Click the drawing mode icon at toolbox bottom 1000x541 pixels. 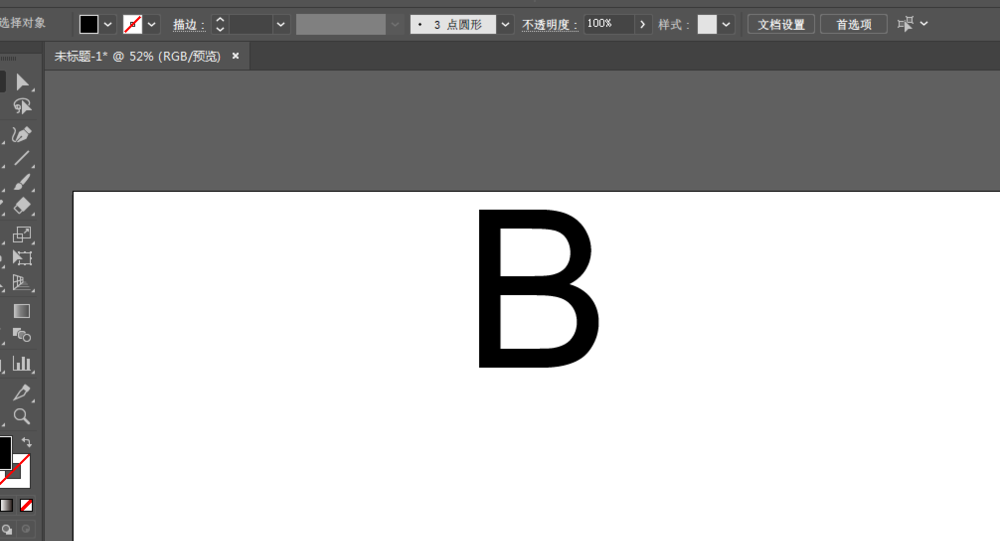coord(7,530)
